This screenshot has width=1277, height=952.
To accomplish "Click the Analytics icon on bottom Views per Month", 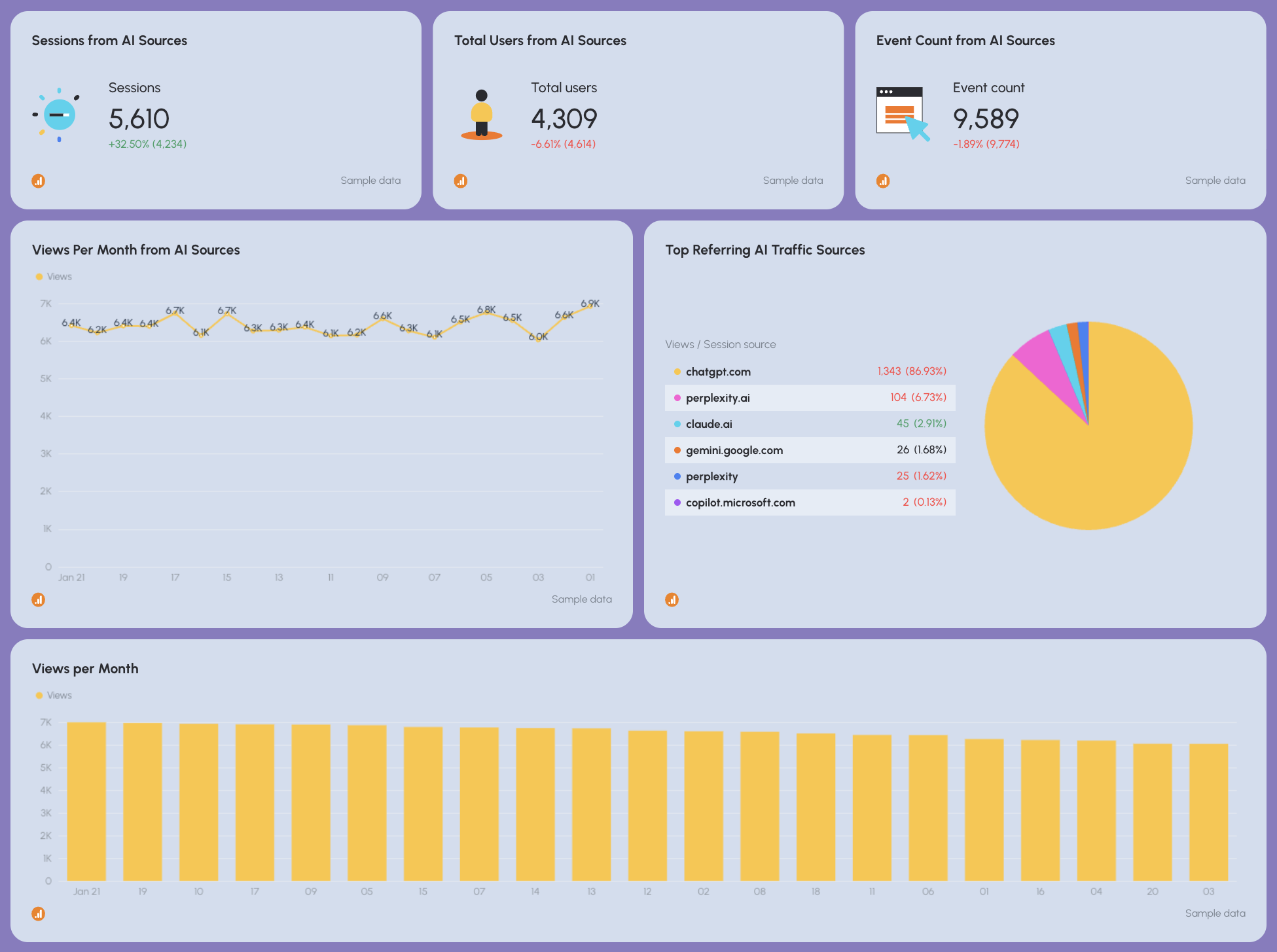I will click(39, 913).
